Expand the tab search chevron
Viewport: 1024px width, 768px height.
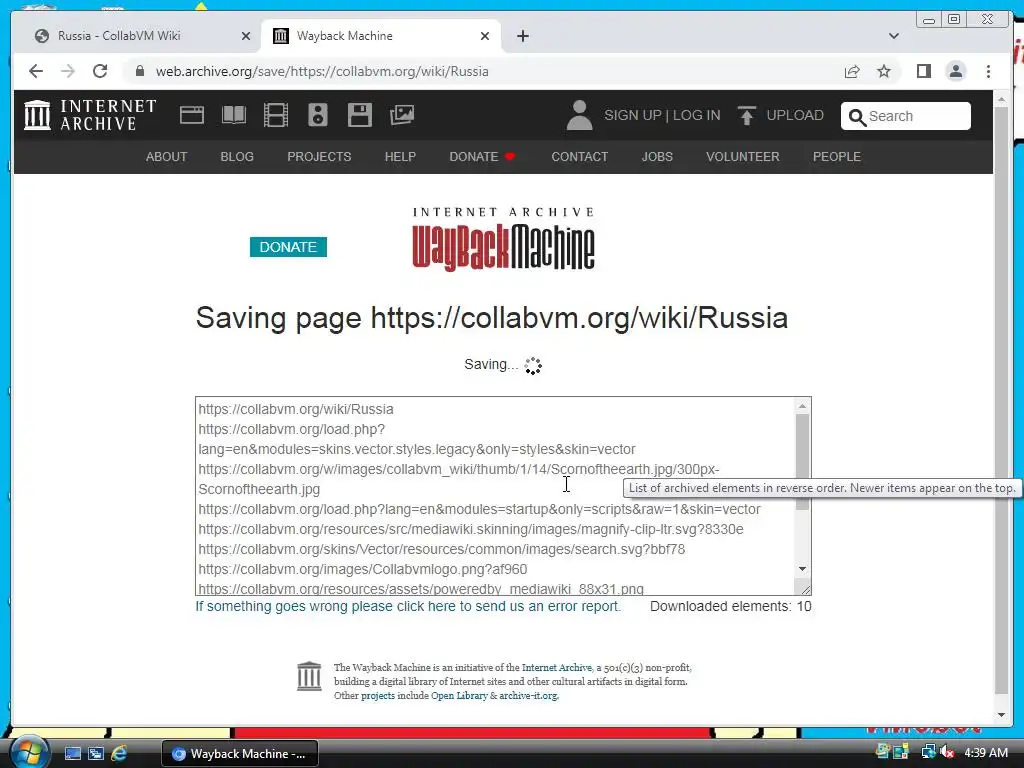coord(893,36)
